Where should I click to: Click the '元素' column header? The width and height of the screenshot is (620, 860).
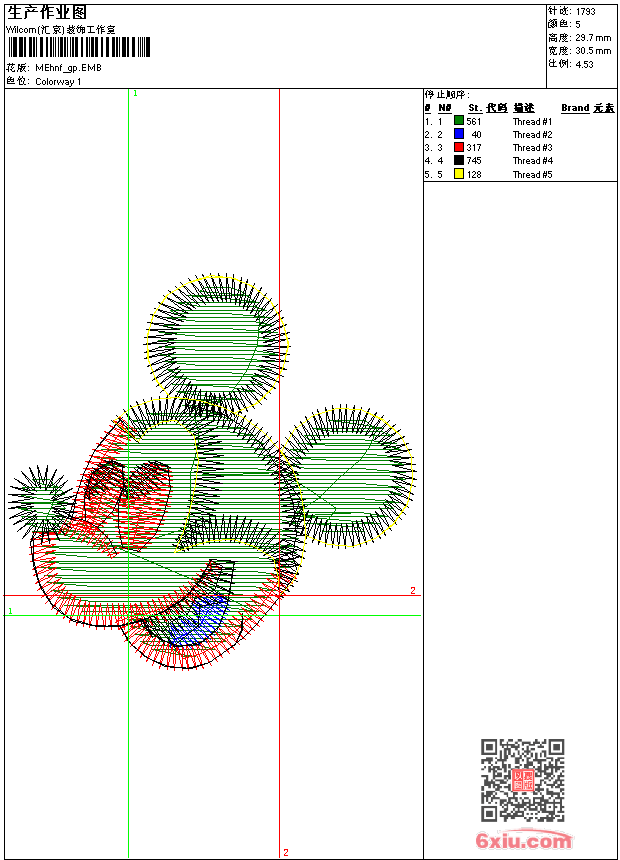(x=604, y=108)
